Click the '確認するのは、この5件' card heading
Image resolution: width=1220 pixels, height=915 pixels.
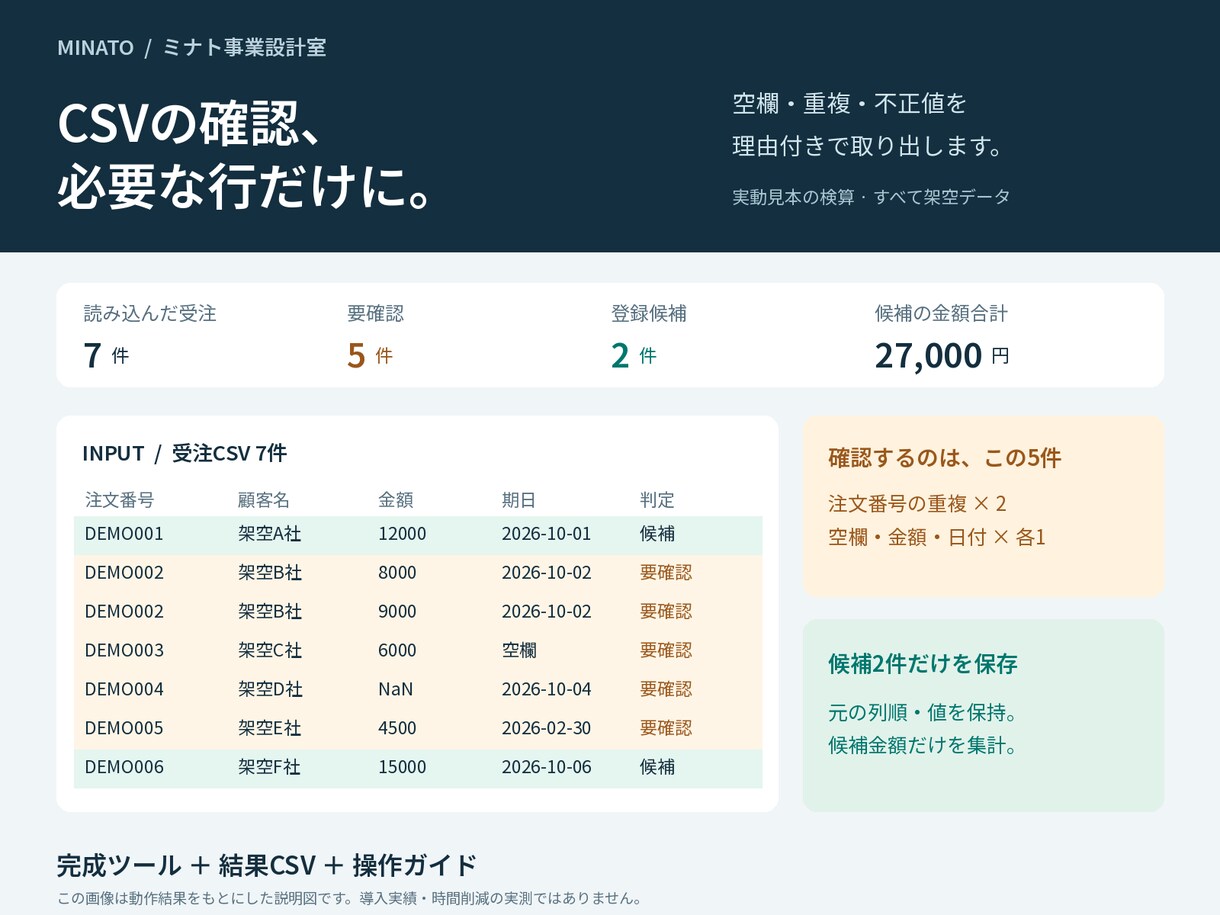point(945,458)
